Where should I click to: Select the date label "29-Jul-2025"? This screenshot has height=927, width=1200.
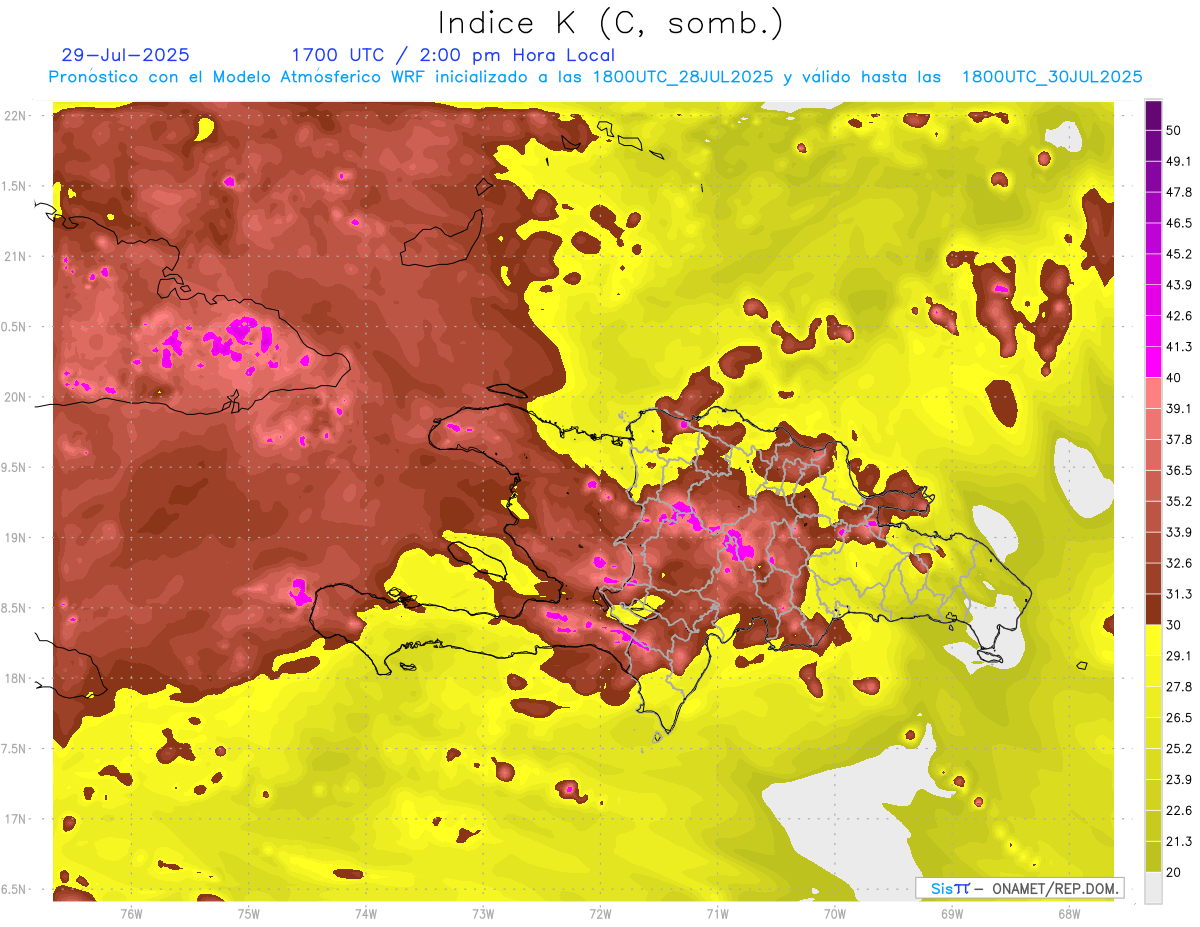click(x=126, y=55)
